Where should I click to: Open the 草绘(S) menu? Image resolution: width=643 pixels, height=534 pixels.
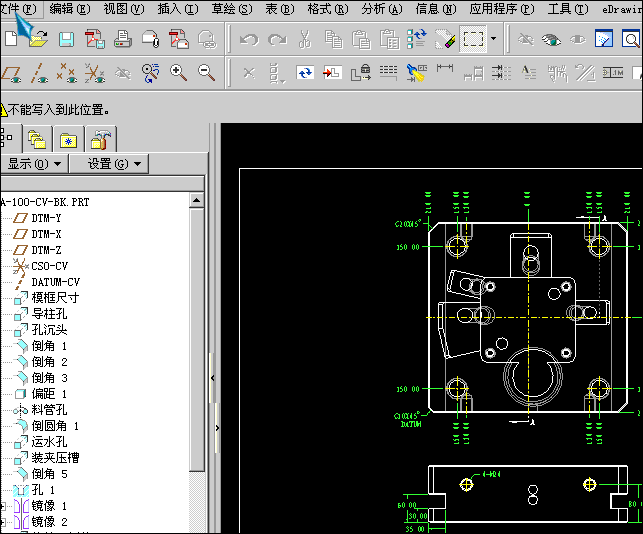pos(232,9)
